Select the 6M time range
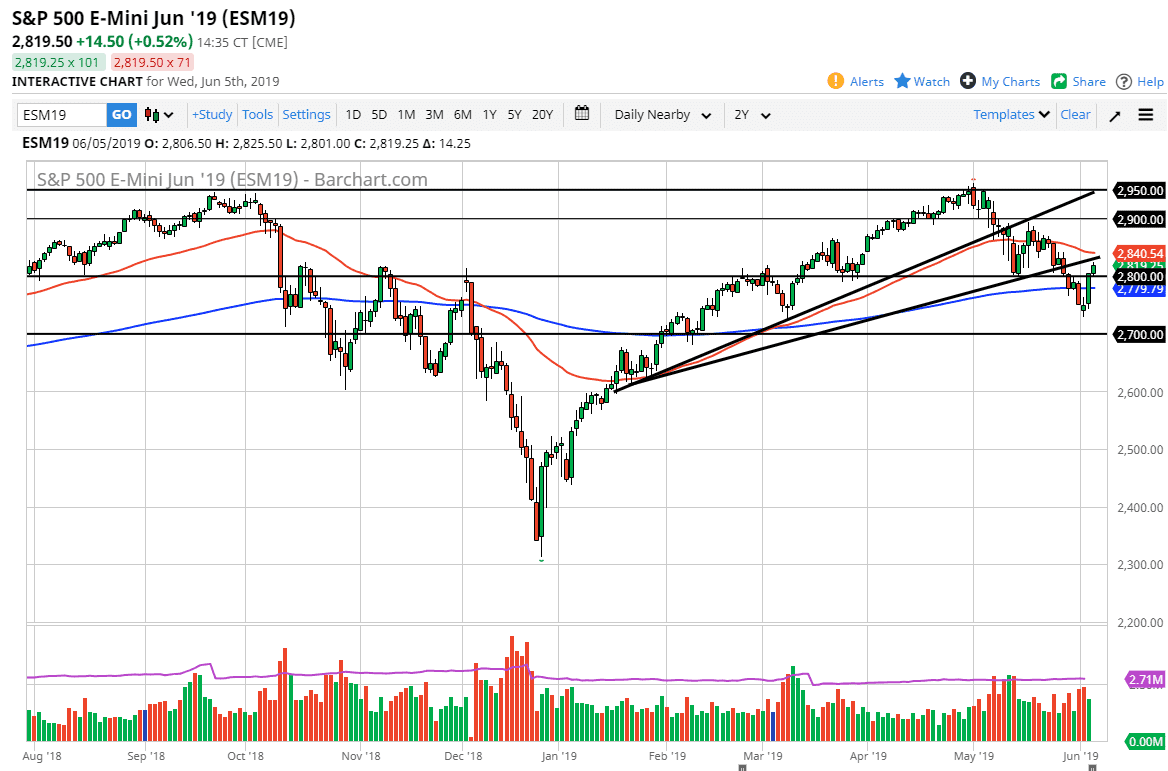The width and height of the screenshot is (1168, 771). (x=462, y=115)
